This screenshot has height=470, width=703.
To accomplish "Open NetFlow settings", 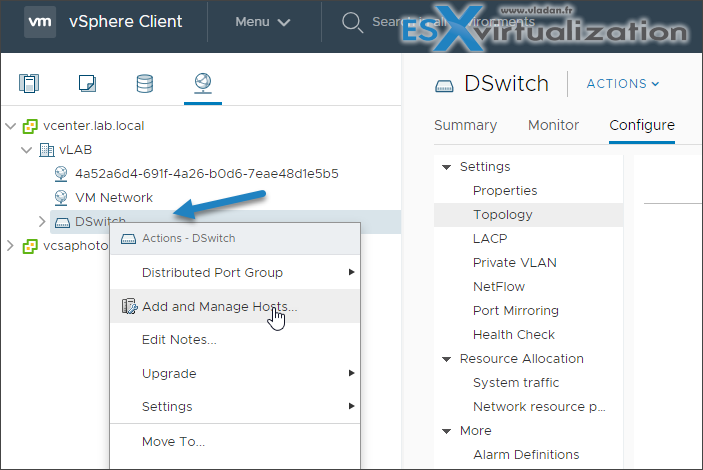I will [x=499, y=287].
